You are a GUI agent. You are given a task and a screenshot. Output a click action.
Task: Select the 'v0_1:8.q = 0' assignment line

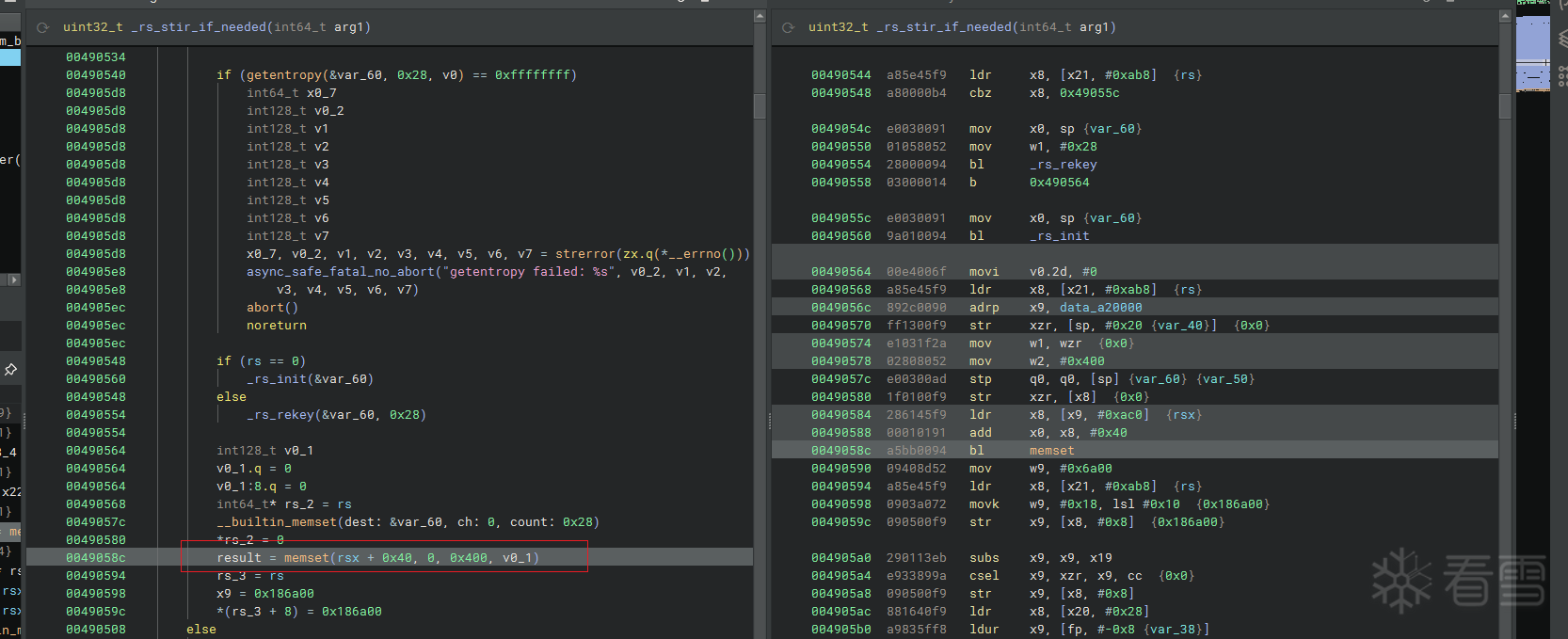tap(262, 487)
